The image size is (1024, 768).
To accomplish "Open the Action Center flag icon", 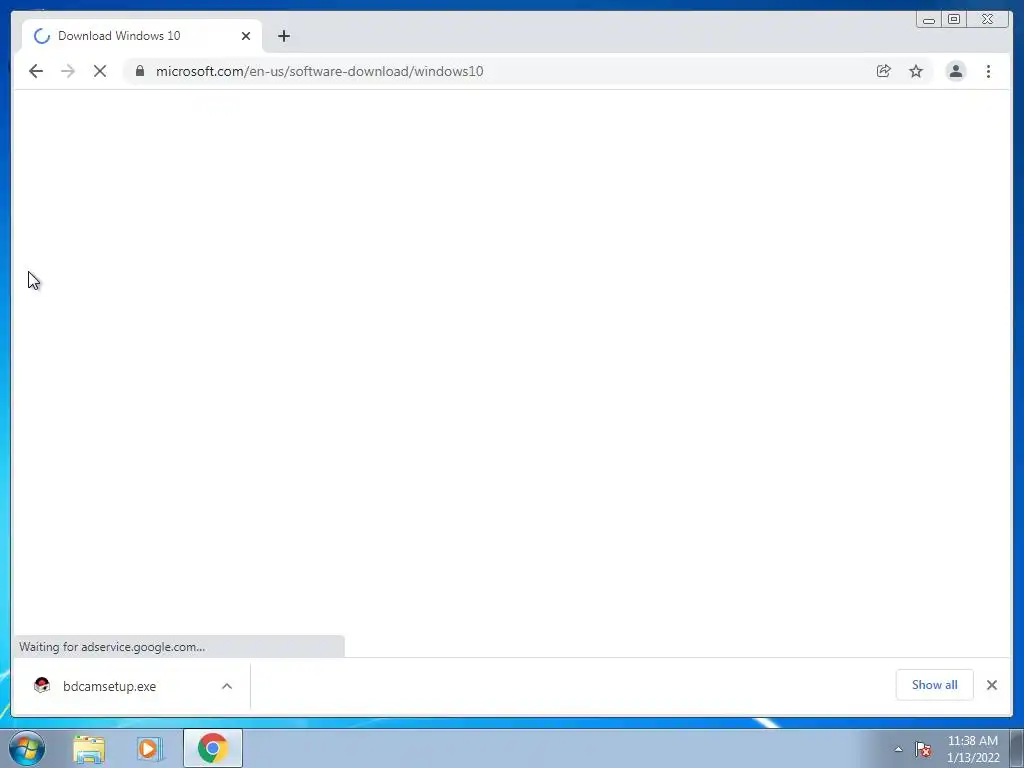I will click(x=923, y=749).
